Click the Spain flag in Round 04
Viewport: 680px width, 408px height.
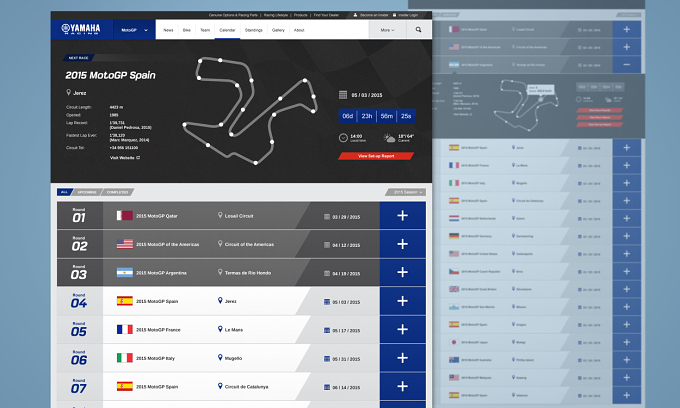pyautogui.click(x=124, y=300)
